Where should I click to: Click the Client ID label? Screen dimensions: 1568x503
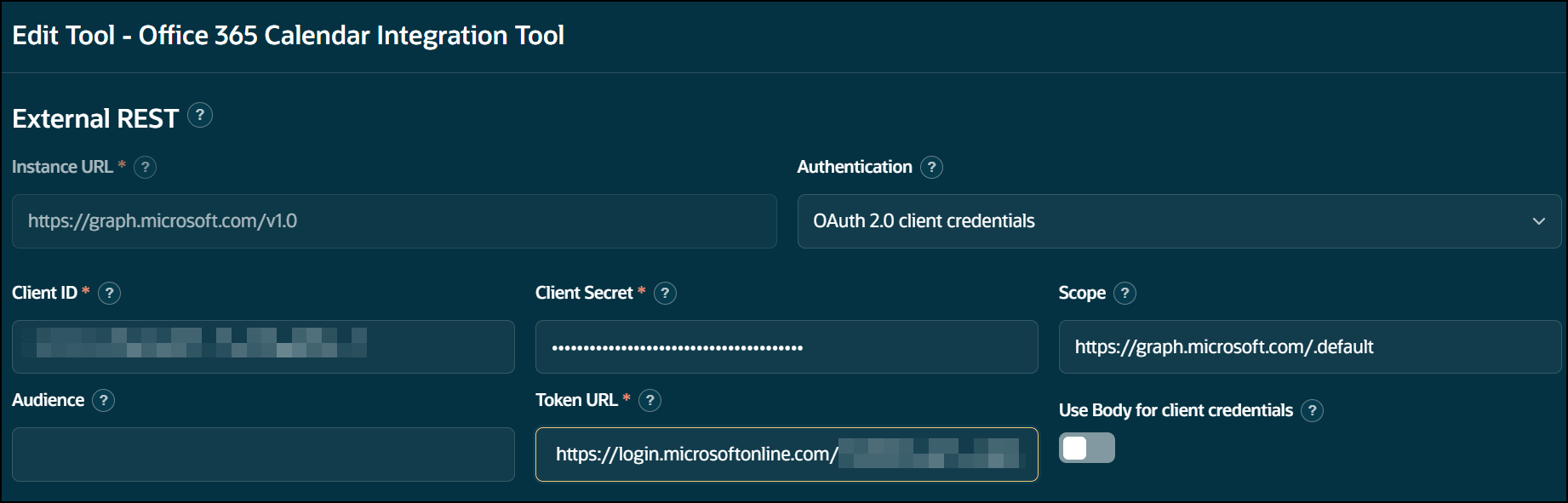(x=44, y=293)
